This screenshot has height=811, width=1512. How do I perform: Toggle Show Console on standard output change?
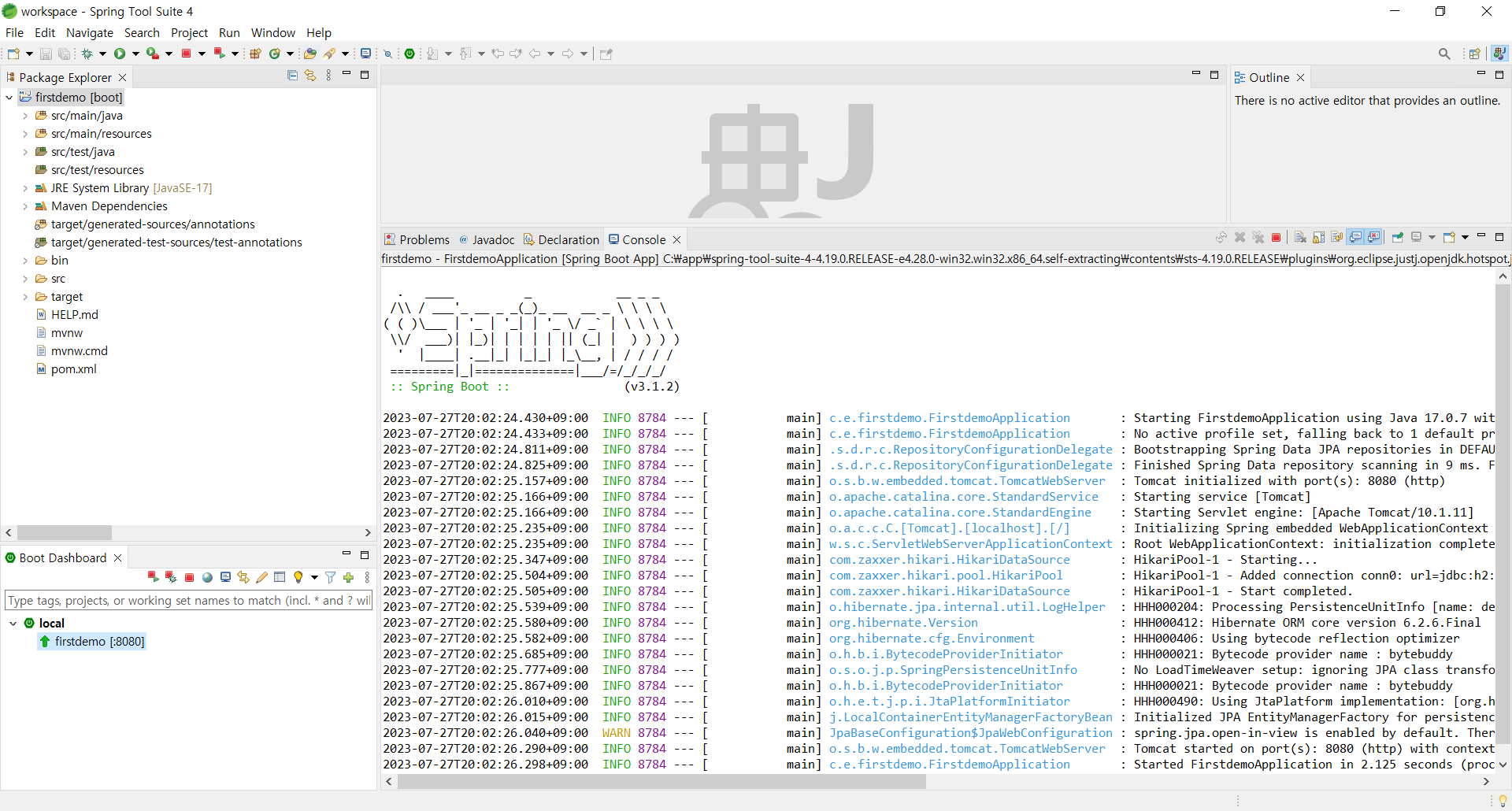1355,237
